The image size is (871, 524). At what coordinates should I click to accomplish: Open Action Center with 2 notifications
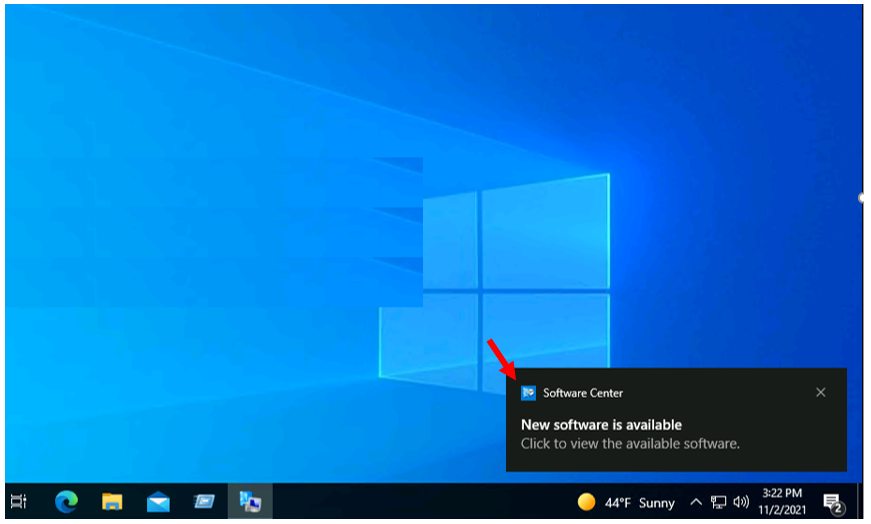832,502
